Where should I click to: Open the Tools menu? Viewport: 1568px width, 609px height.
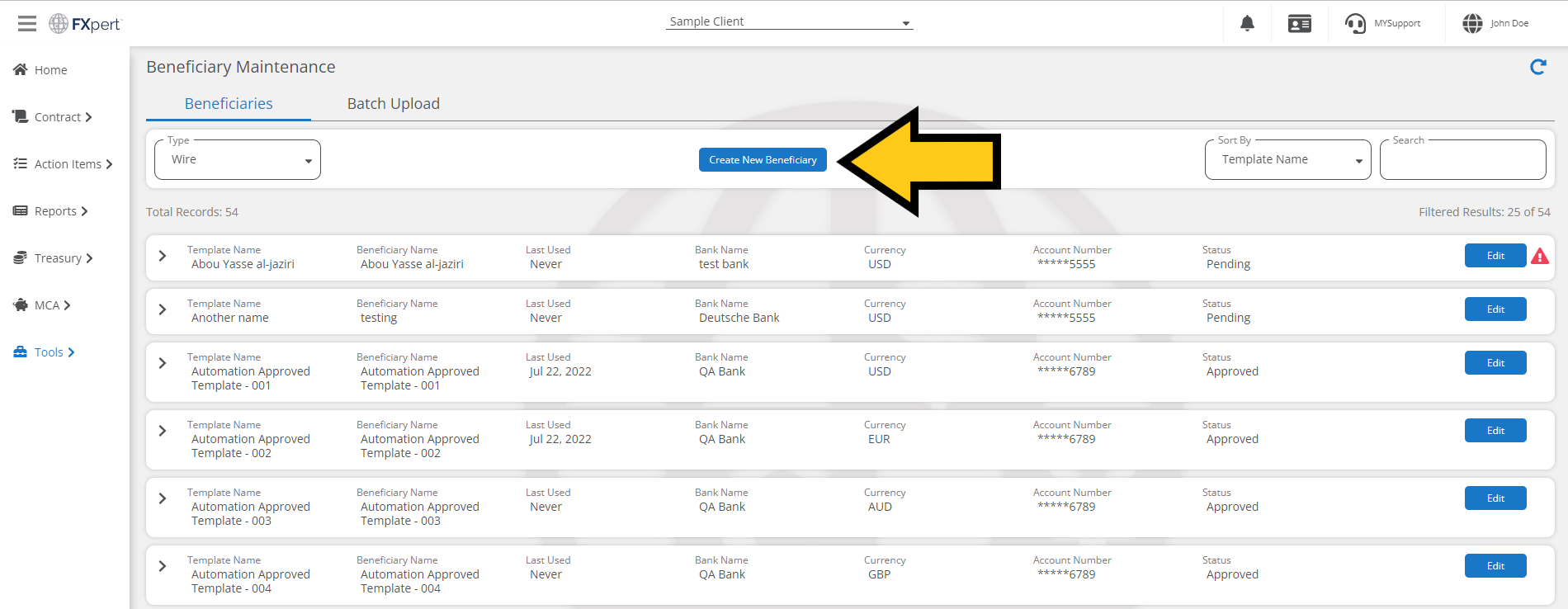pyautogui.click(x=54, y=352)
